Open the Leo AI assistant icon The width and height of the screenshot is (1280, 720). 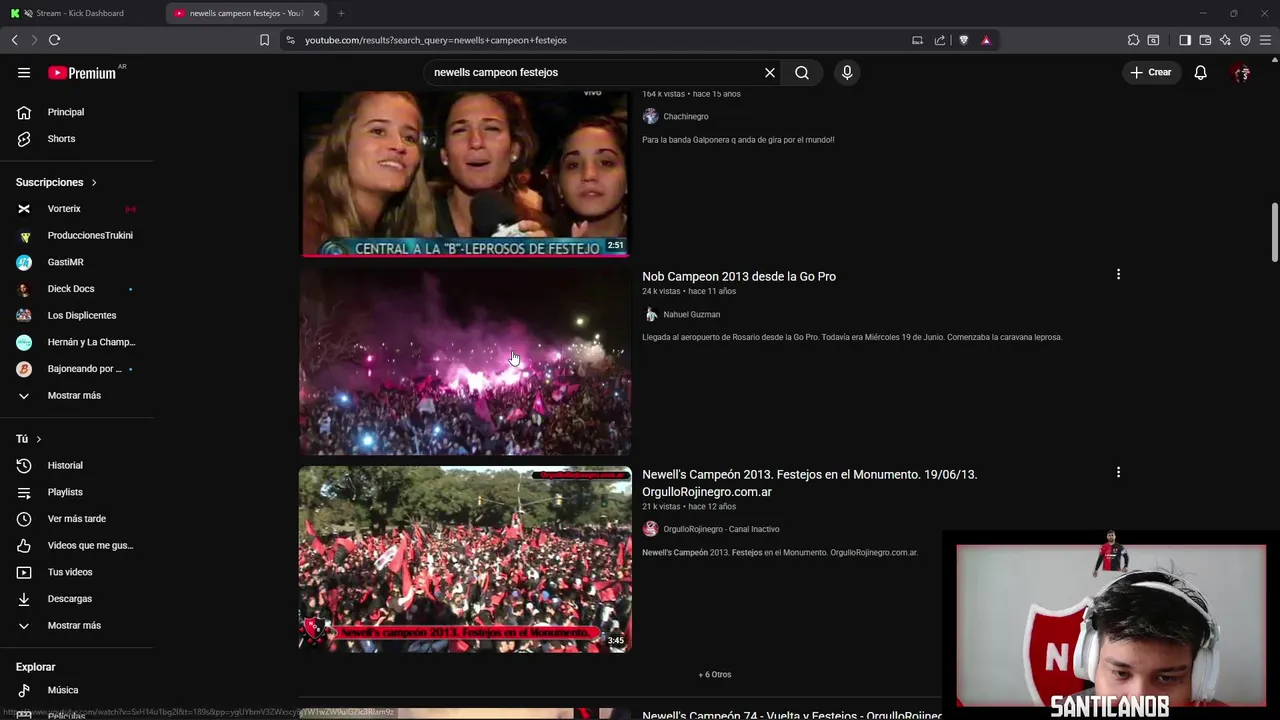pyautogui.click(x=1225, y=40)
